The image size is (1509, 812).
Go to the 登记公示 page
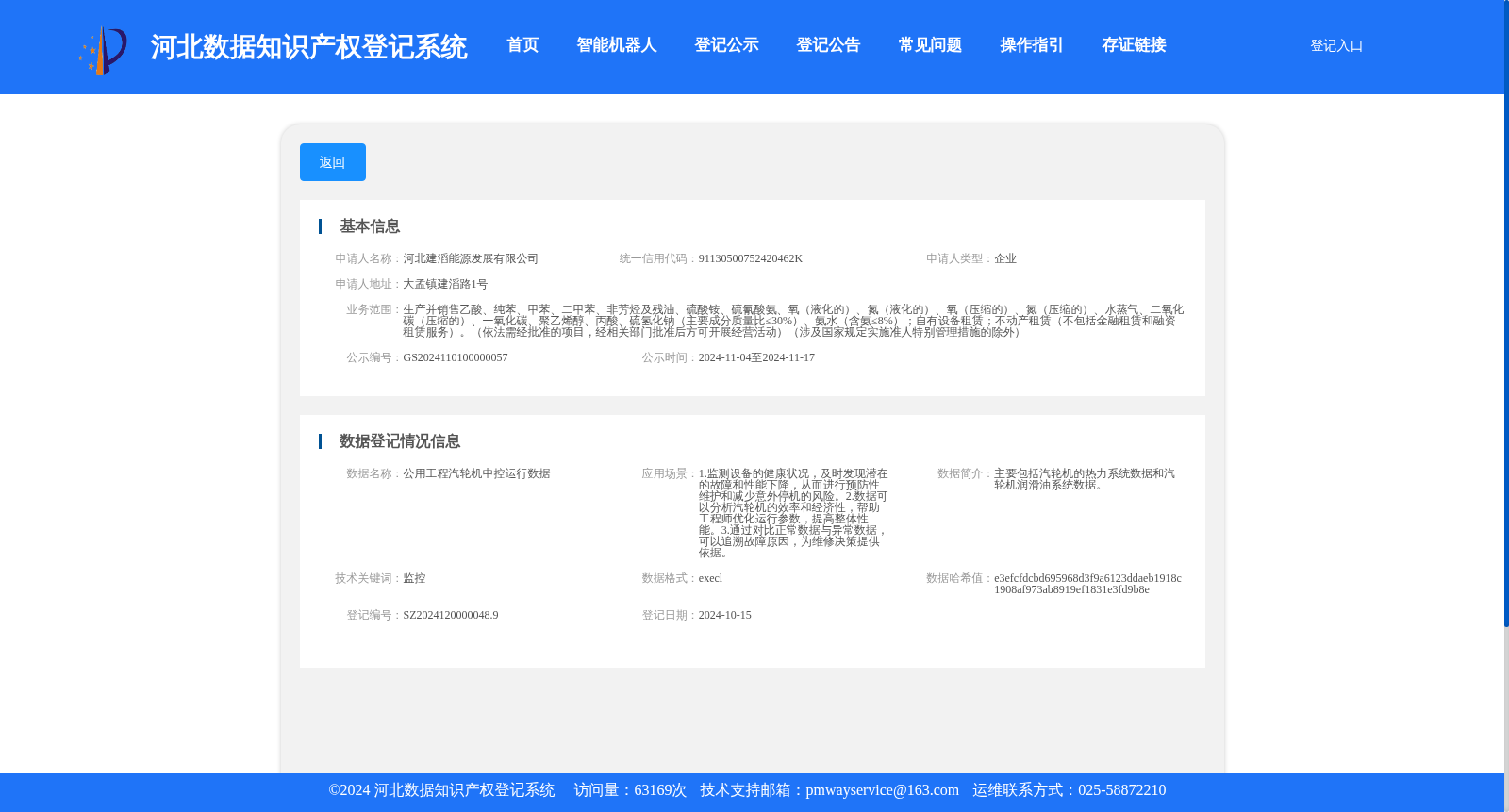pyautogui.click(x=726, y=45)
